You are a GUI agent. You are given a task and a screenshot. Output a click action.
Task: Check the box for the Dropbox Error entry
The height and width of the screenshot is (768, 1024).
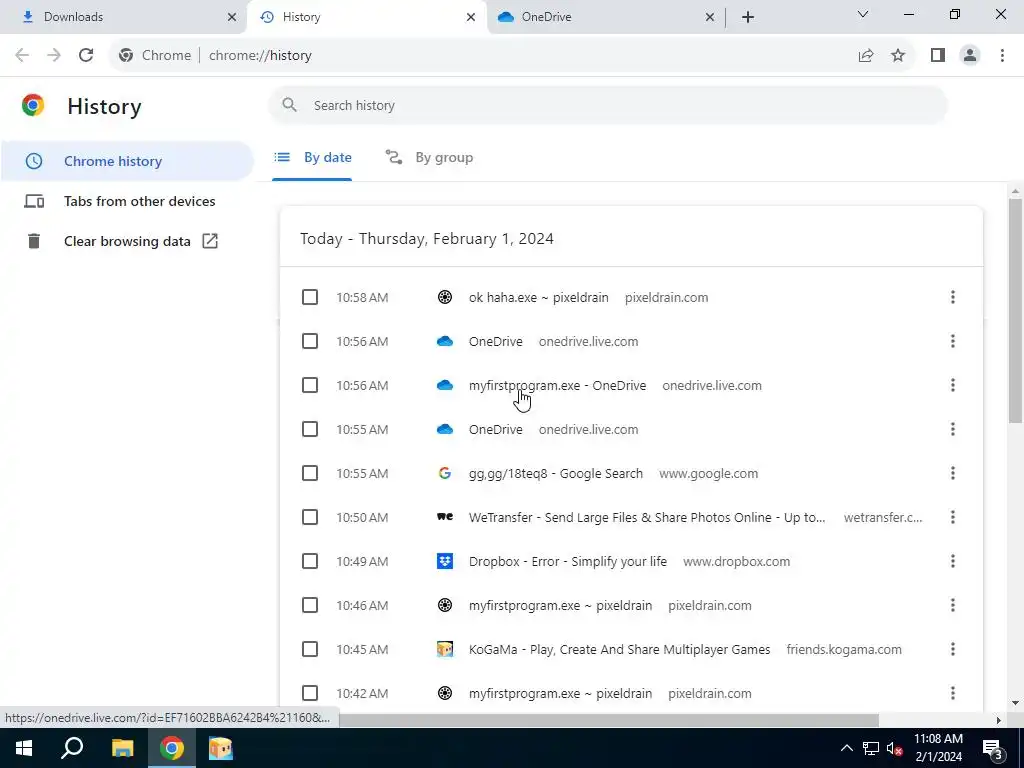click(310, 561)
